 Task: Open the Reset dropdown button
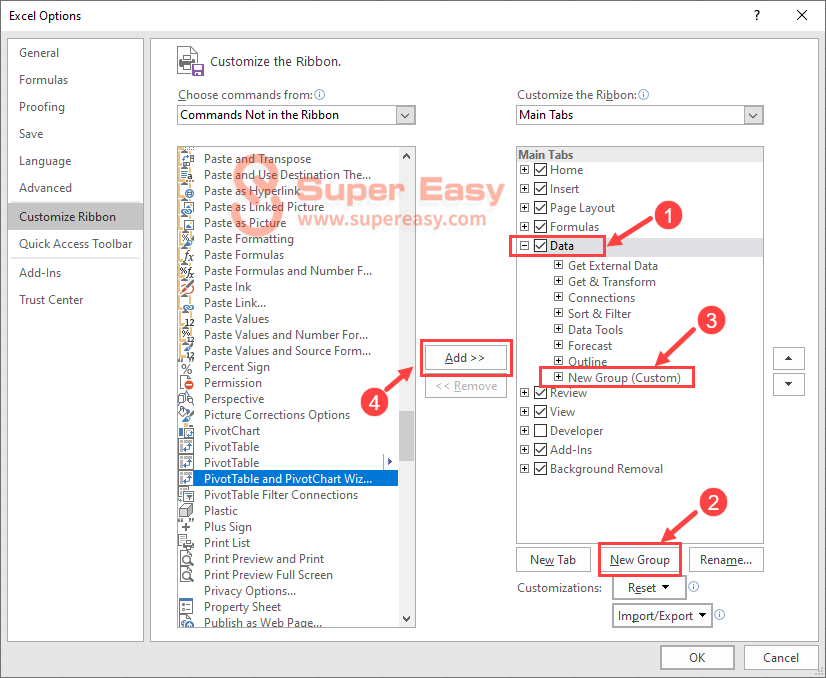coord(649,587)
